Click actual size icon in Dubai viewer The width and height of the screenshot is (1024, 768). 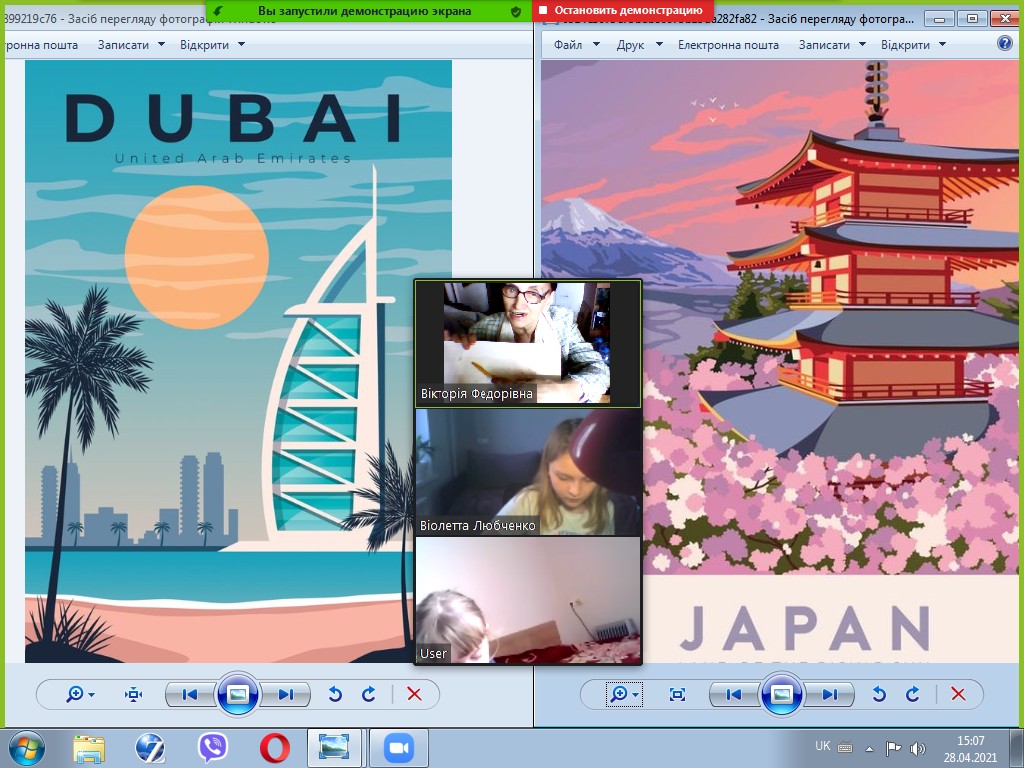click(133, 694)
